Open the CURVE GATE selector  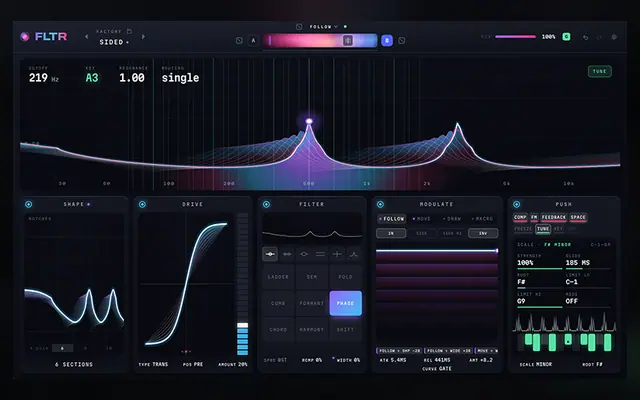point(437,369)
